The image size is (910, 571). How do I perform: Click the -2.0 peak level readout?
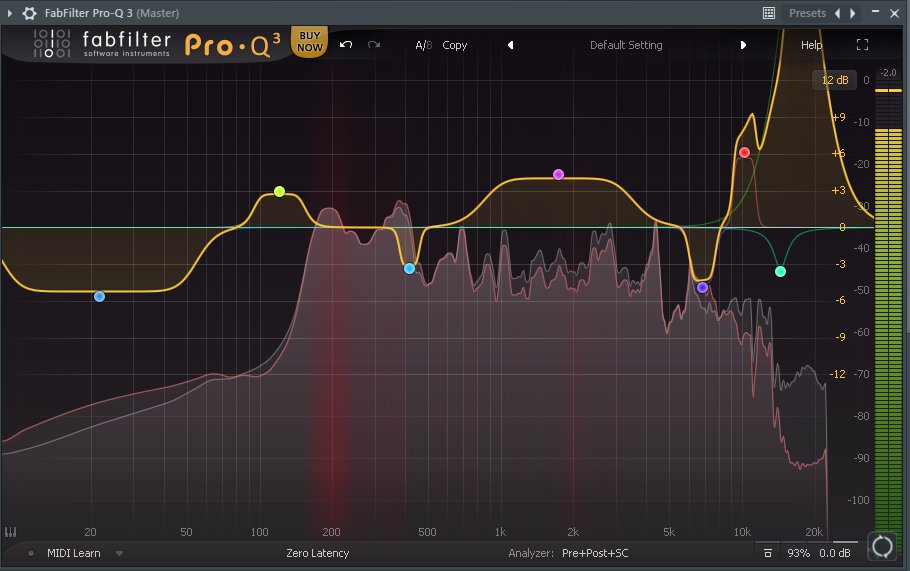pyautogui.click(x=888, y=73)
